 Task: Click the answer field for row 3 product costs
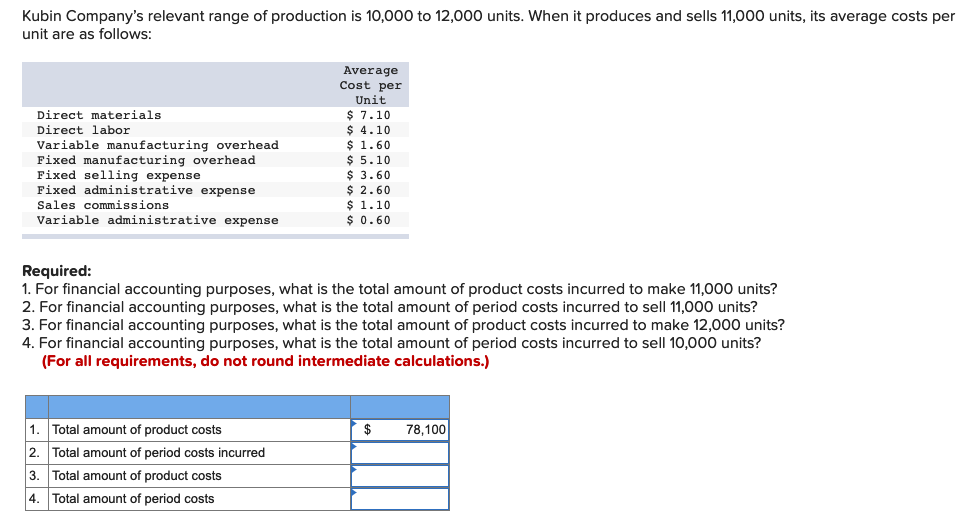(x=400, y=476)
